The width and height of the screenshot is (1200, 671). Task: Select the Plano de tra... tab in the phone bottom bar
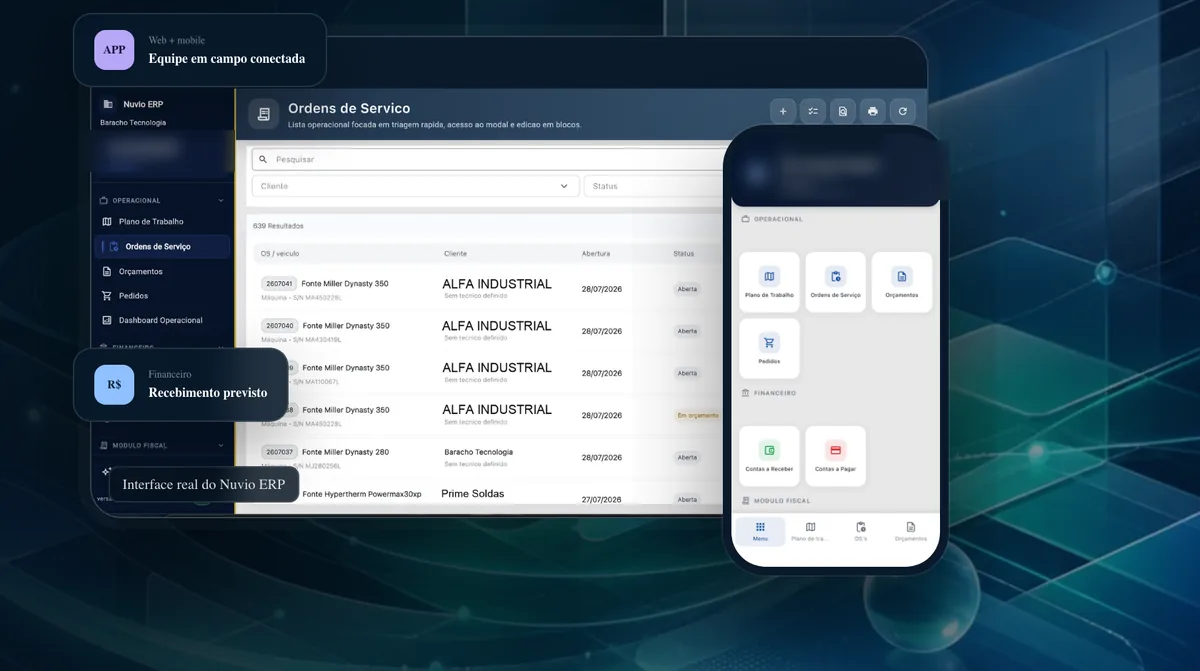click(x=810, y=531)
